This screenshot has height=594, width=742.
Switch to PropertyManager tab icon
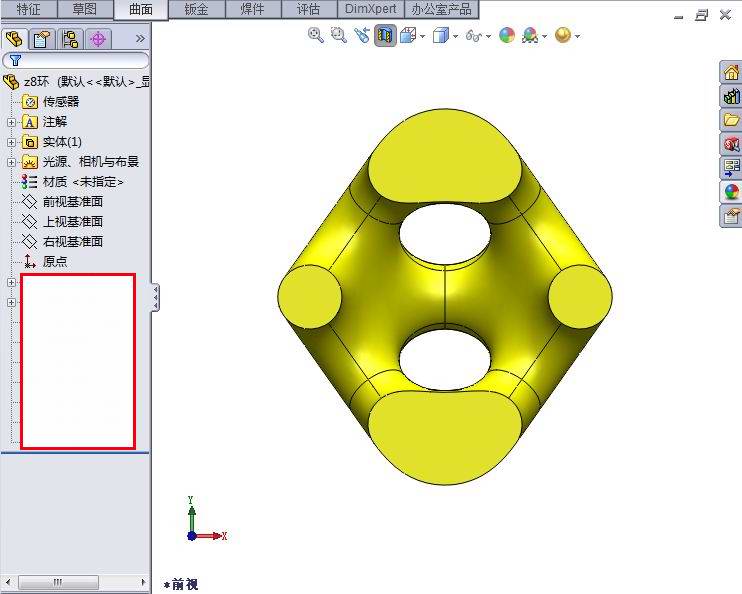click(42, 39)
